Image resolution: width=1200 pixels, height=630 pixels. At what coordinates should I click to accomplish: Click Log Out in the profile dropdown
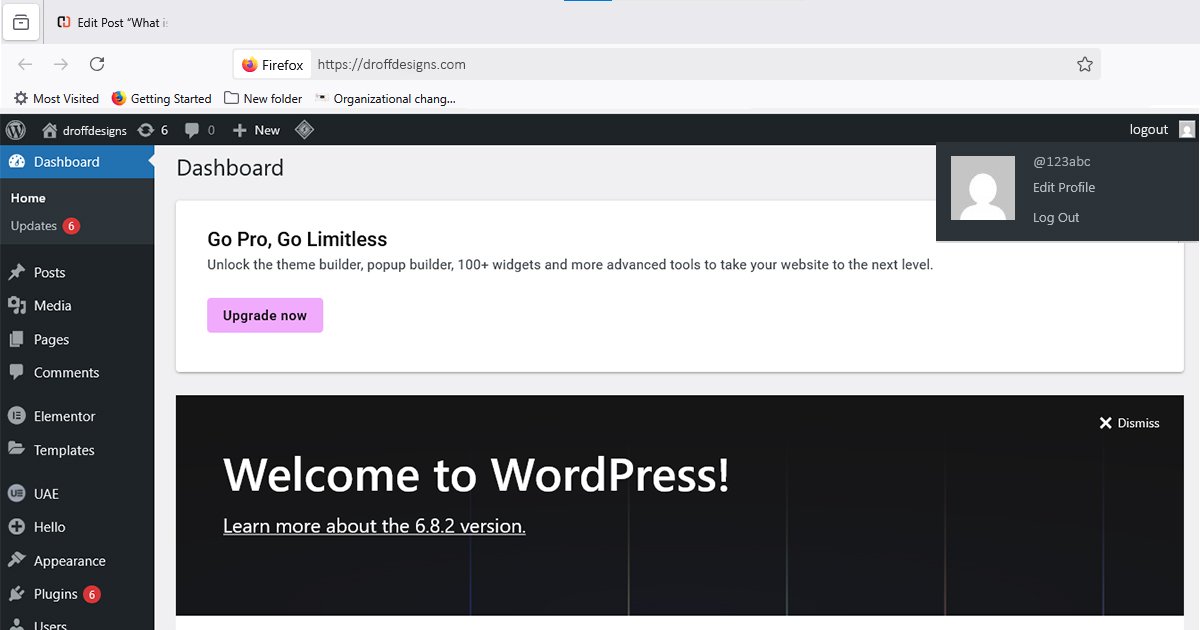(1056, 217)
